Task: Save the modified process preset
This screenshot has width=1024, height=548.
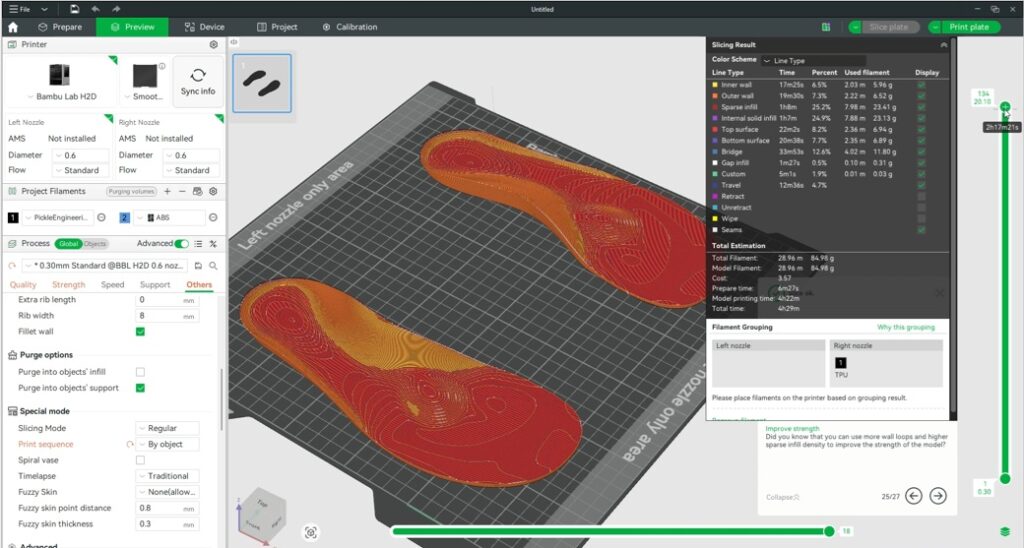Action: (198, 266)
